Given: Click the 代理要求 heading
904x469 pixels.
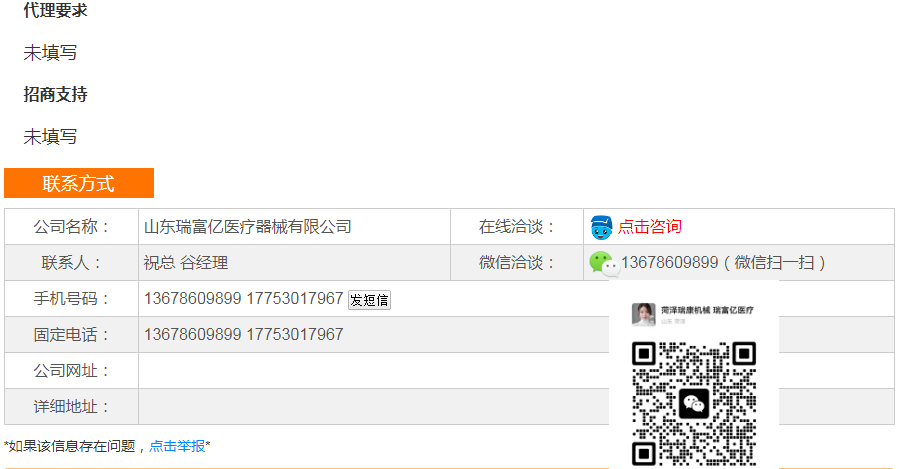Looking at the screenshot, I should click(55, 10).
